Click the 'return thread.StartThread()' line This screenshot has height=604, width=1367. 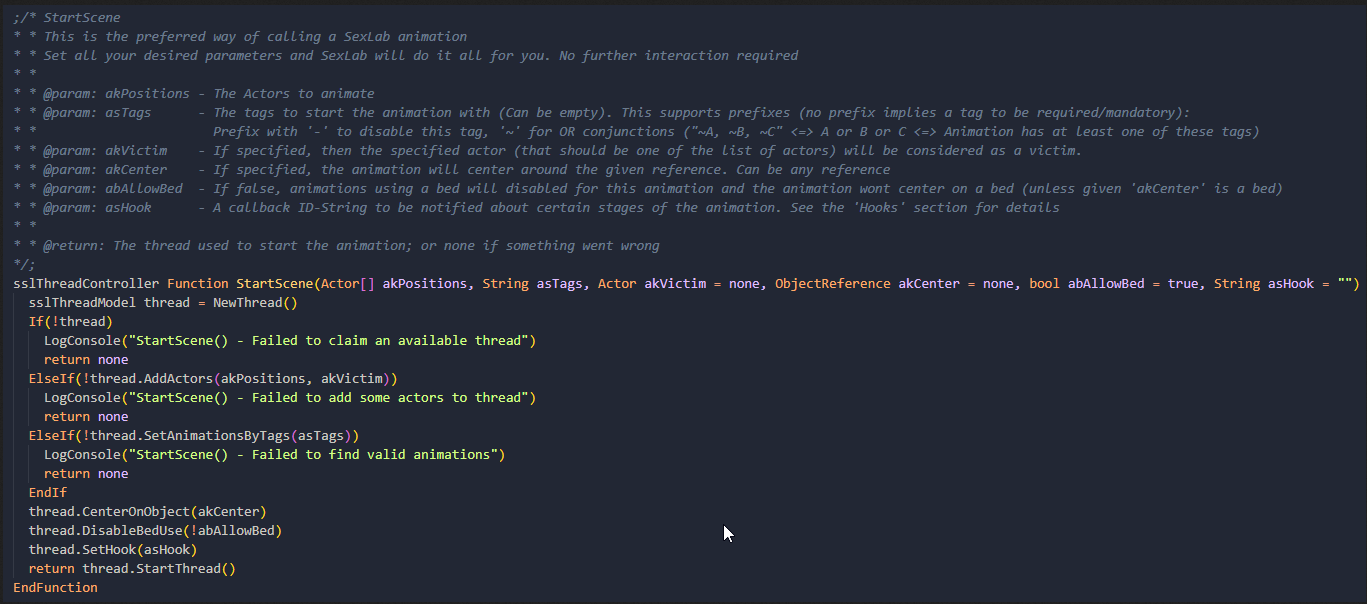[x=132, y=569]
